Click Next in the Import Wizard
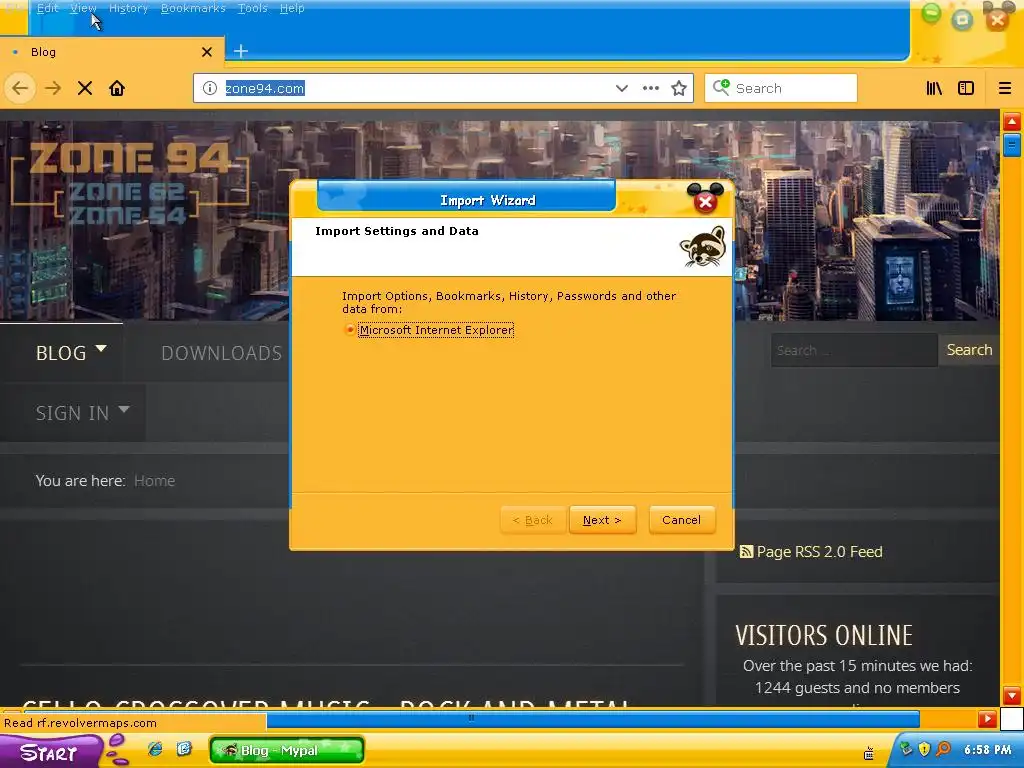Screen dimensions: 1024x768 pos(602,520)
